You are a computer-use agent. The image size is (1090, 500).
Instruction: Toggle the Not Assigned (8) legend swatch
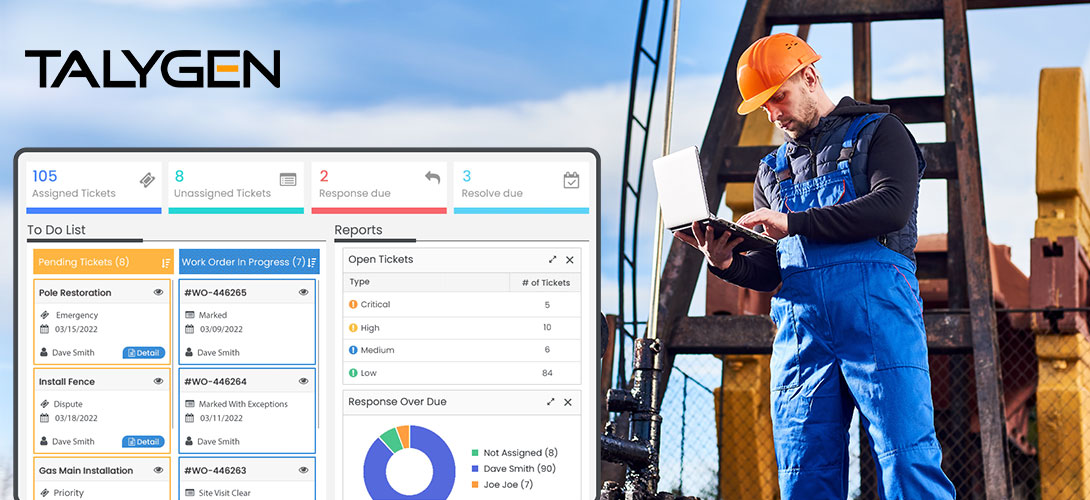[x=475, y=453]
